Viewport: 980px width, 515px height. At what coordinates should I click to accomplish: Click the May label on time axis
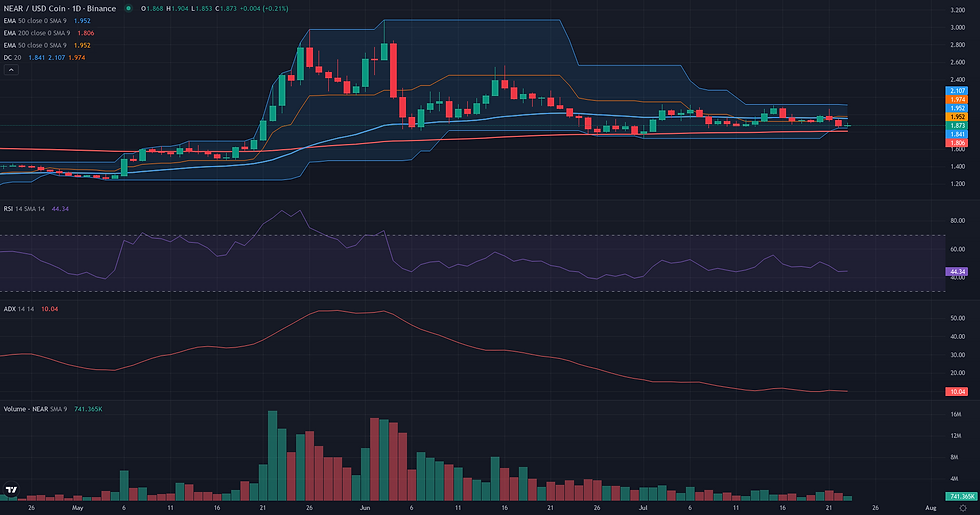[78, 508]
